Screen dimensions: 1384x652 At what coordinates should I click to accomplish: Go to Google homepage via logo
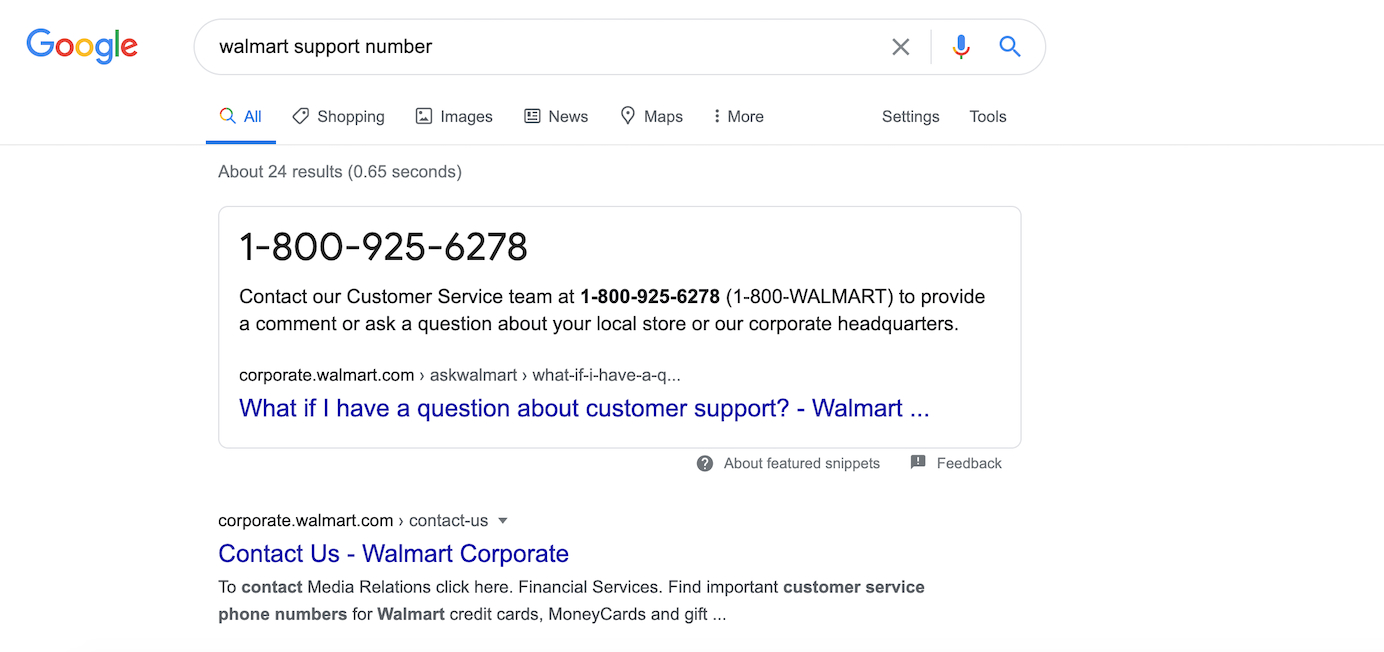(x=82, y=46)
